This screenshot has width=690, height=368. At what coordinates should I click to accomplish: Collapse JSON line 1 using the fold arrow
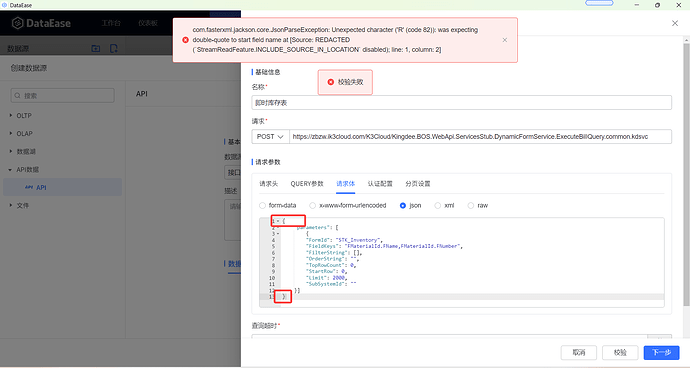coord(278,221)
